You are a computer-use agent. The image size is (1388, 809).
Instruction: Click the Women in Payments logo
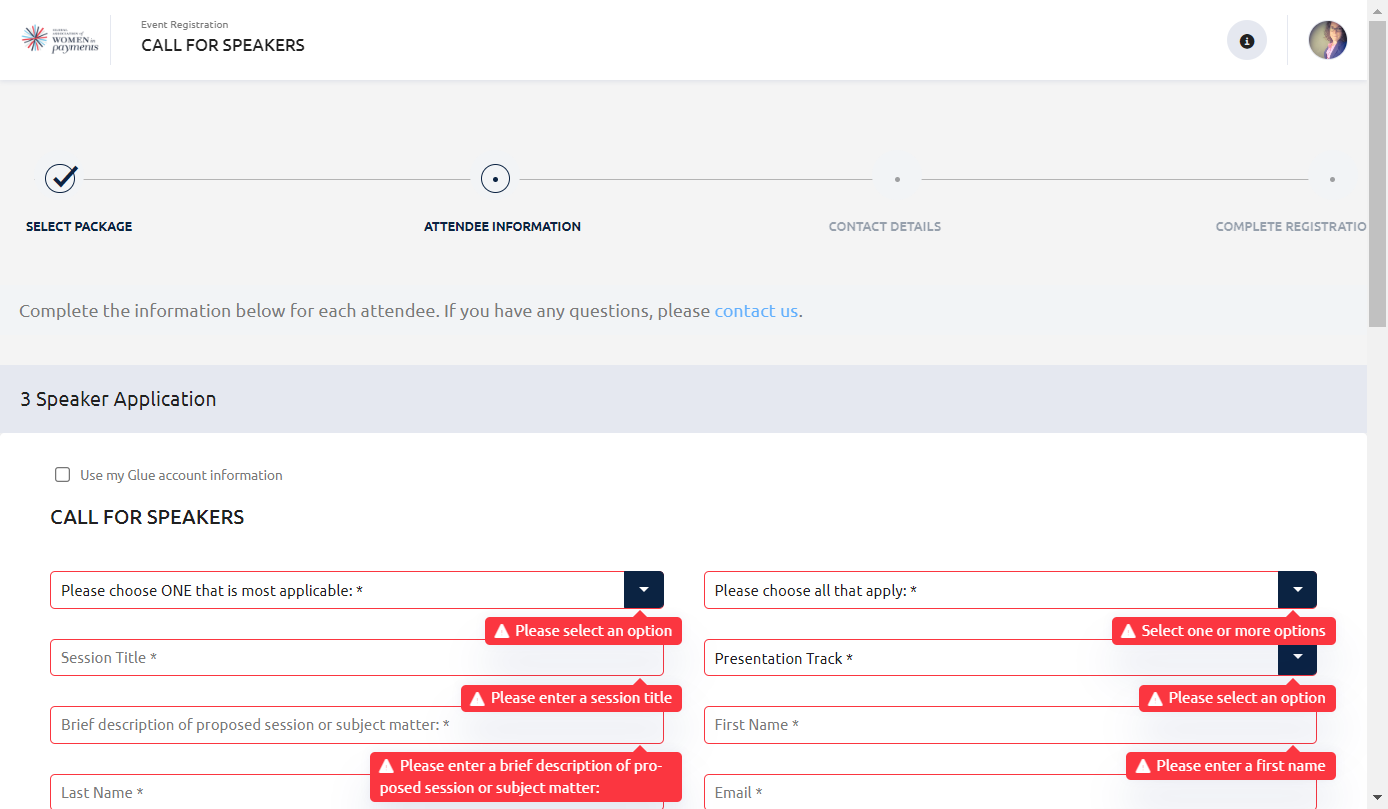[60, 40]
